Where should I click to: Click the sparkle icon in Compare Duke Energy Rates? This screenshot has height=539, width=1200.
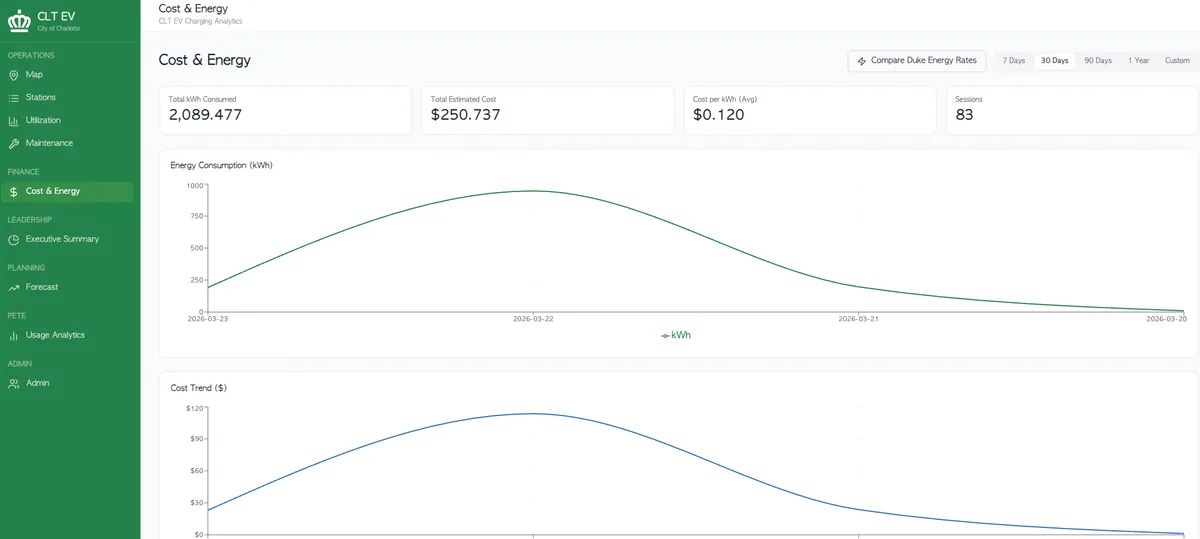click(862, 61)
